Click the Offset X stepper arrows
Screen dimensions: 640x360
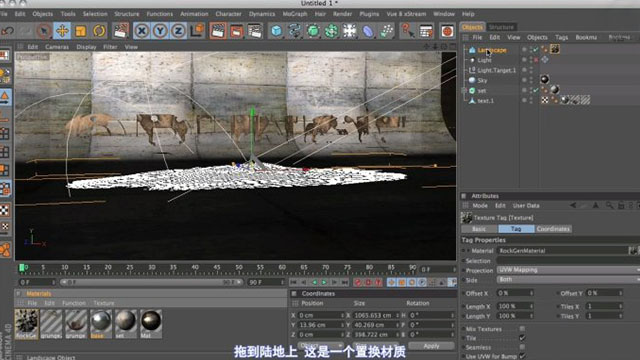(531, 293)
